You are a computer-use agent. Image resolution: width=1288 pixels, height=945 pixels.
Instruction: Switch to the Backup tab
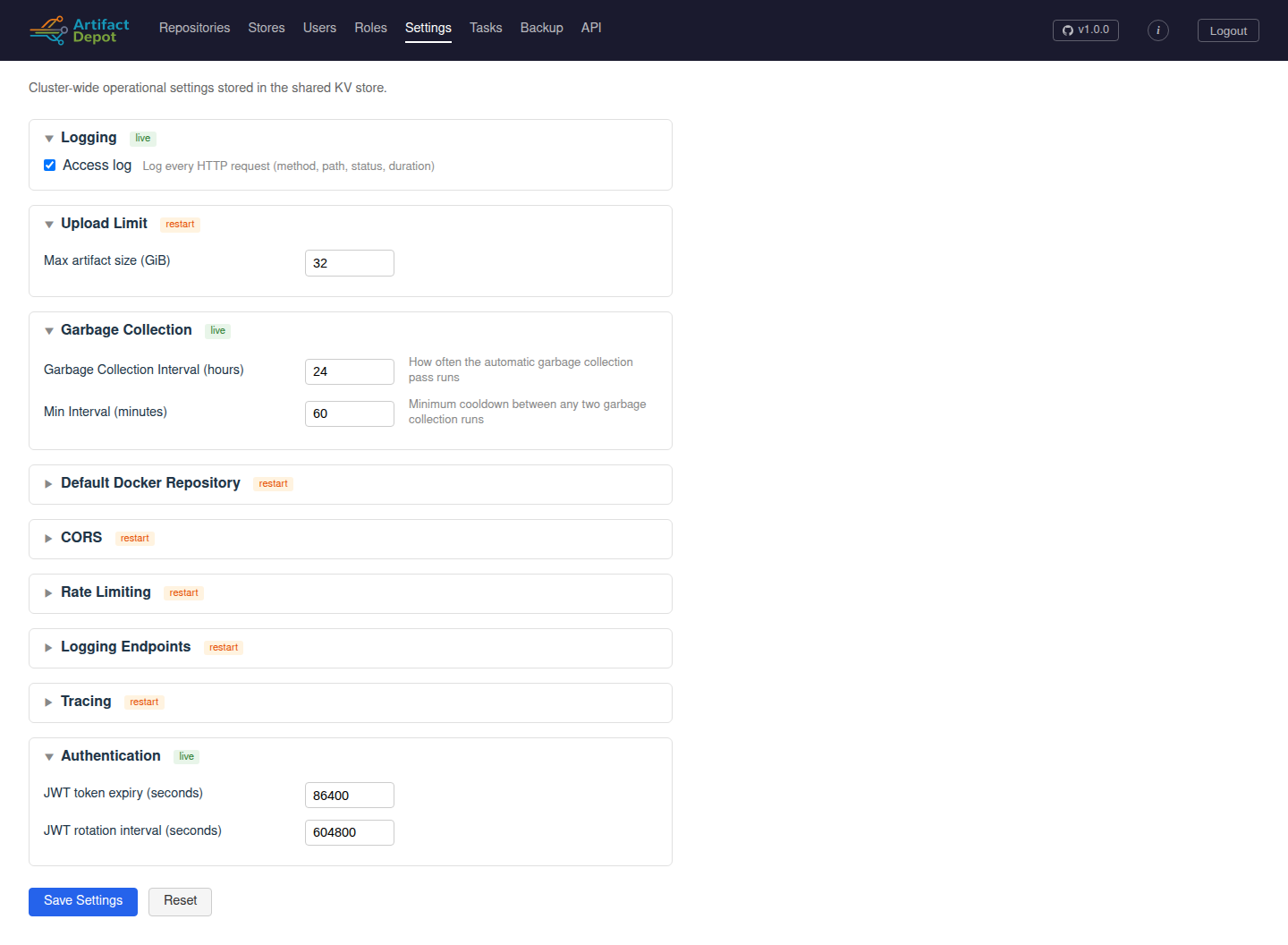pyautogui.click(x=541, y=28)
